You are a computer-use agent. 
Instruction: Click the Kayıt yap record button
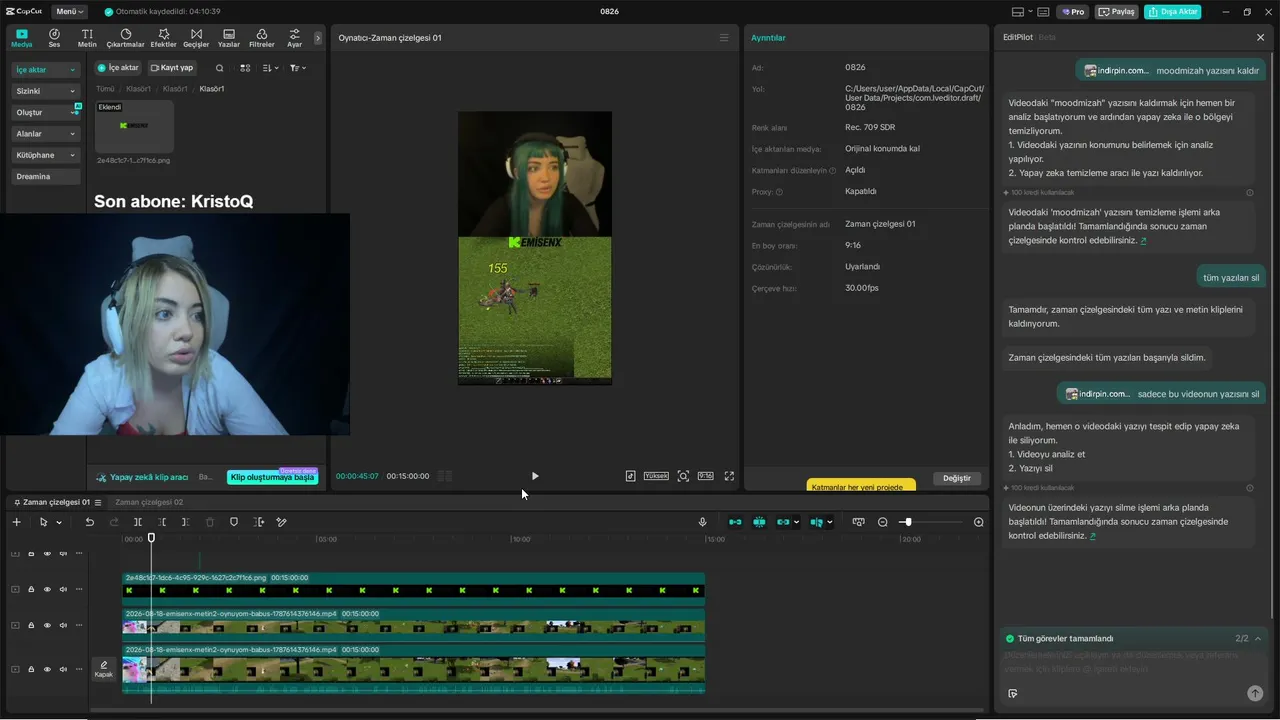[x=172, y=68]
